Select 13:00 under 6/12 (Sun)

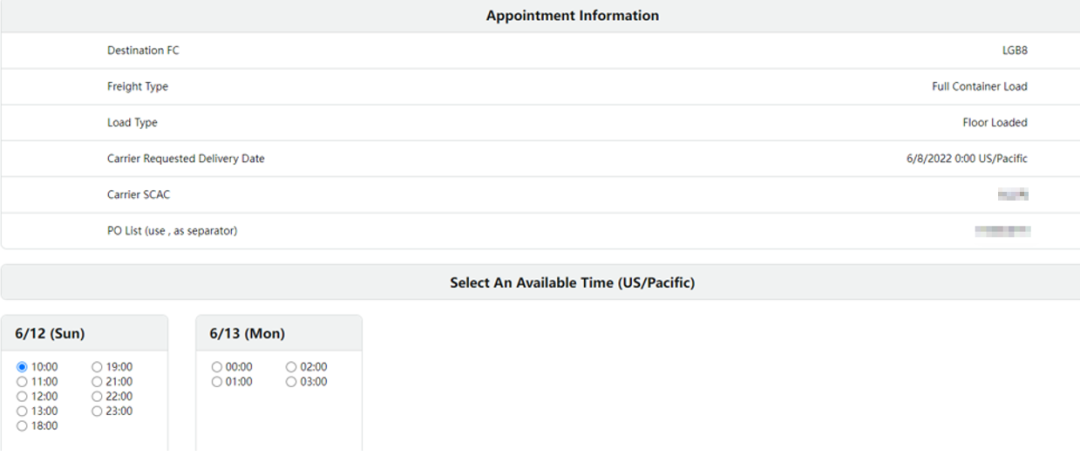coord(22,411)
